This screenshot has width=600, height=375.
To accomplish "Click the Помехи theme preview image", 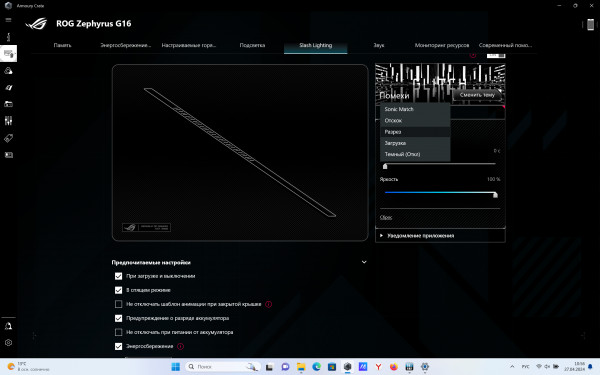I will [x=440, y=83].
